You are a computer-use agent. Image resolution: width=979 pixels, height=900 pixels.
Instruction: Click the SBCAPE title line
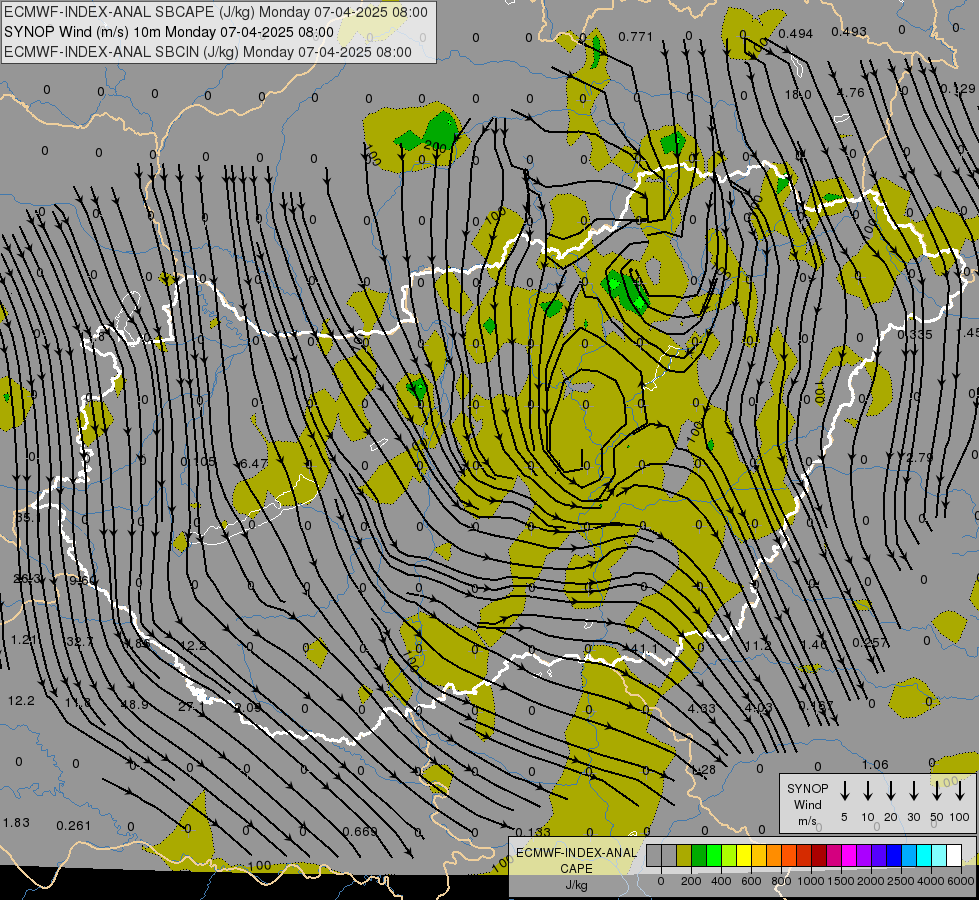216,12
